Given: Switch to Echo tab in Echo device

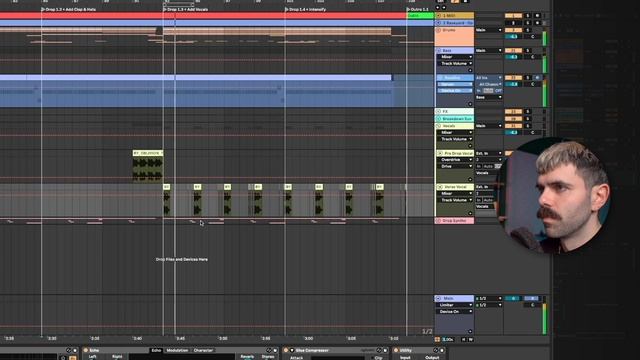Looking at the screenshot, I should tap(156, 350).
